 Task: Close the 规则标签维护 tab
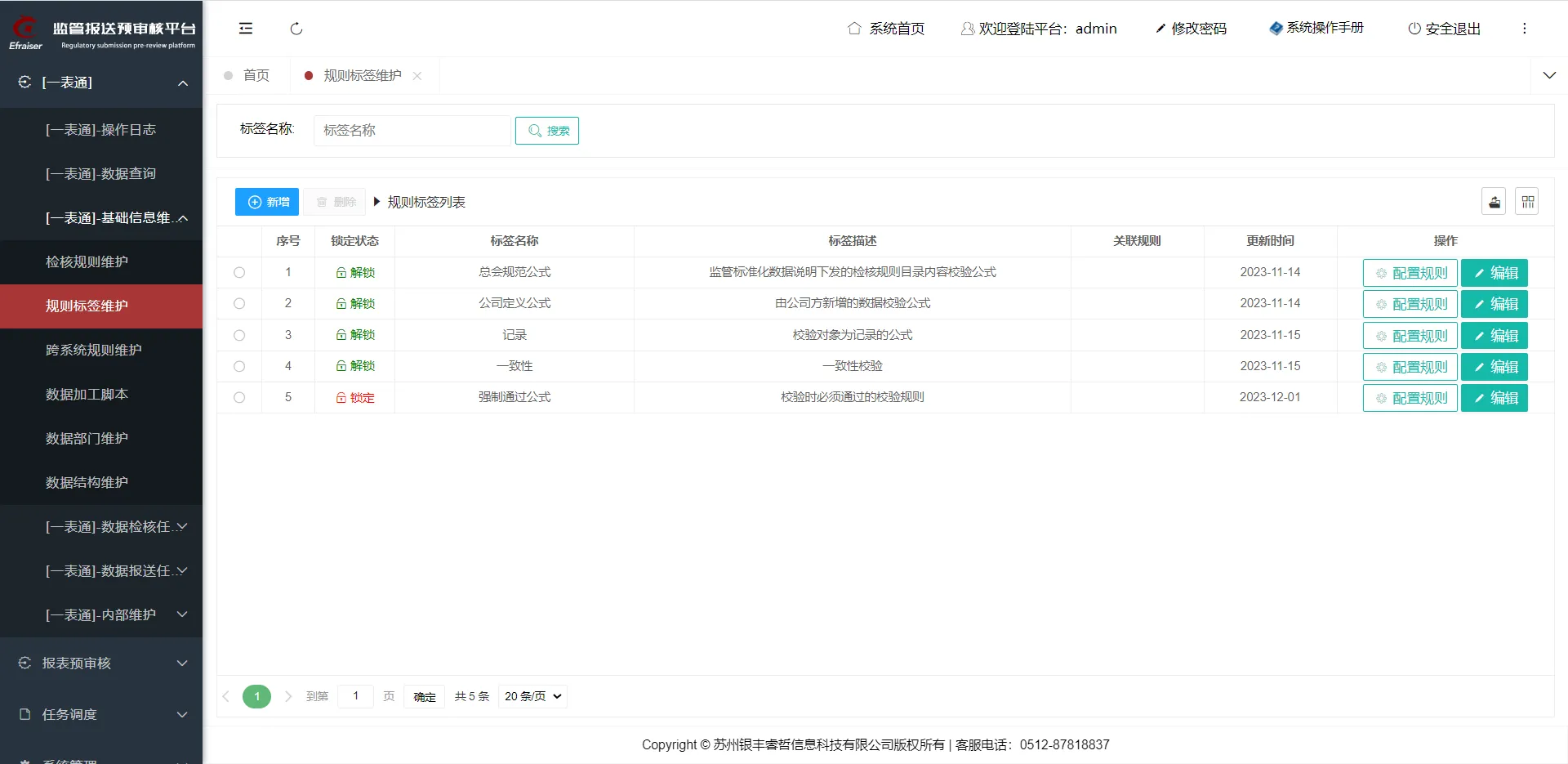(417, 76)
